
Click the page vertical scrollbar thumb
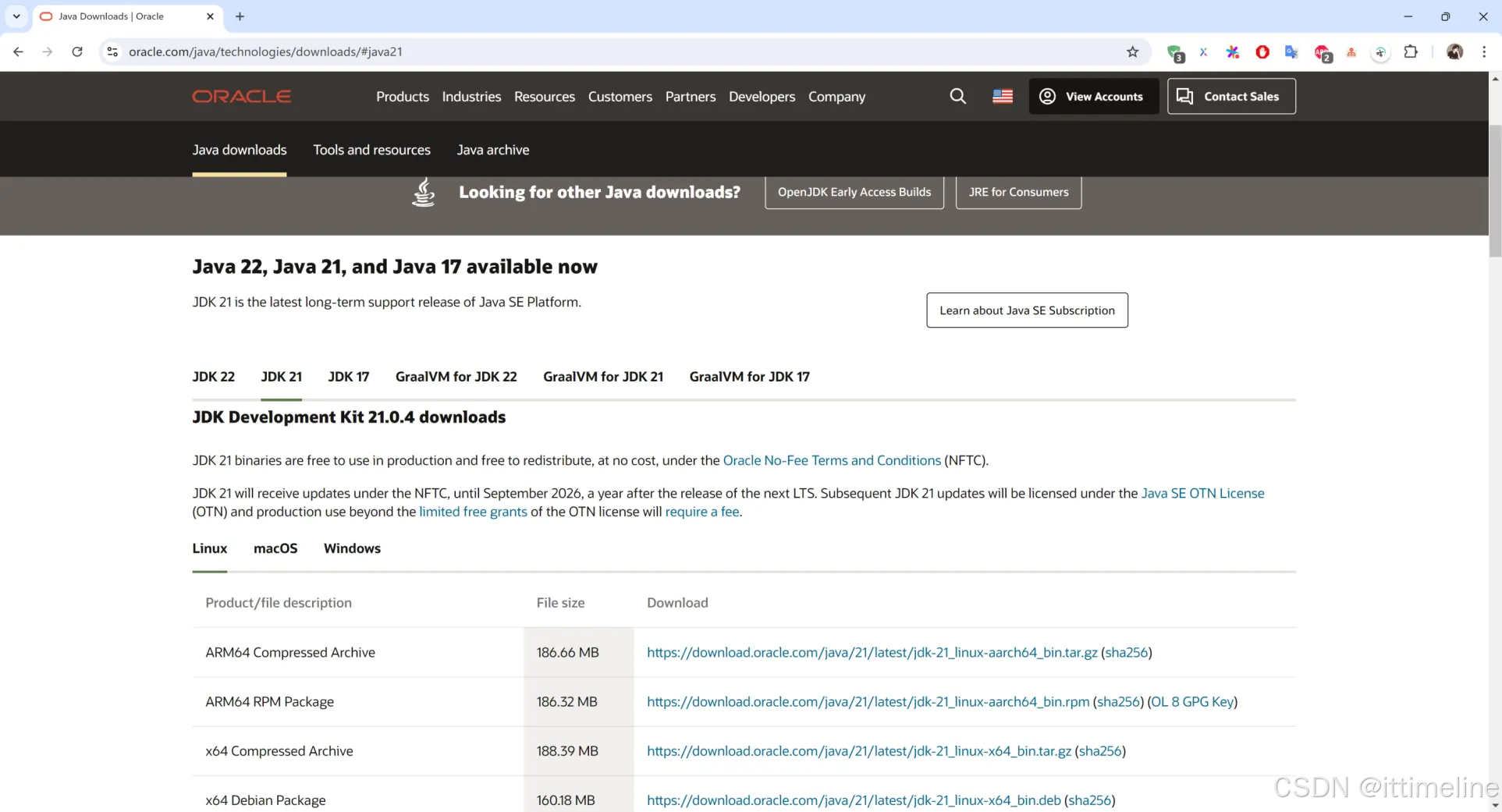click(1495, 191)
